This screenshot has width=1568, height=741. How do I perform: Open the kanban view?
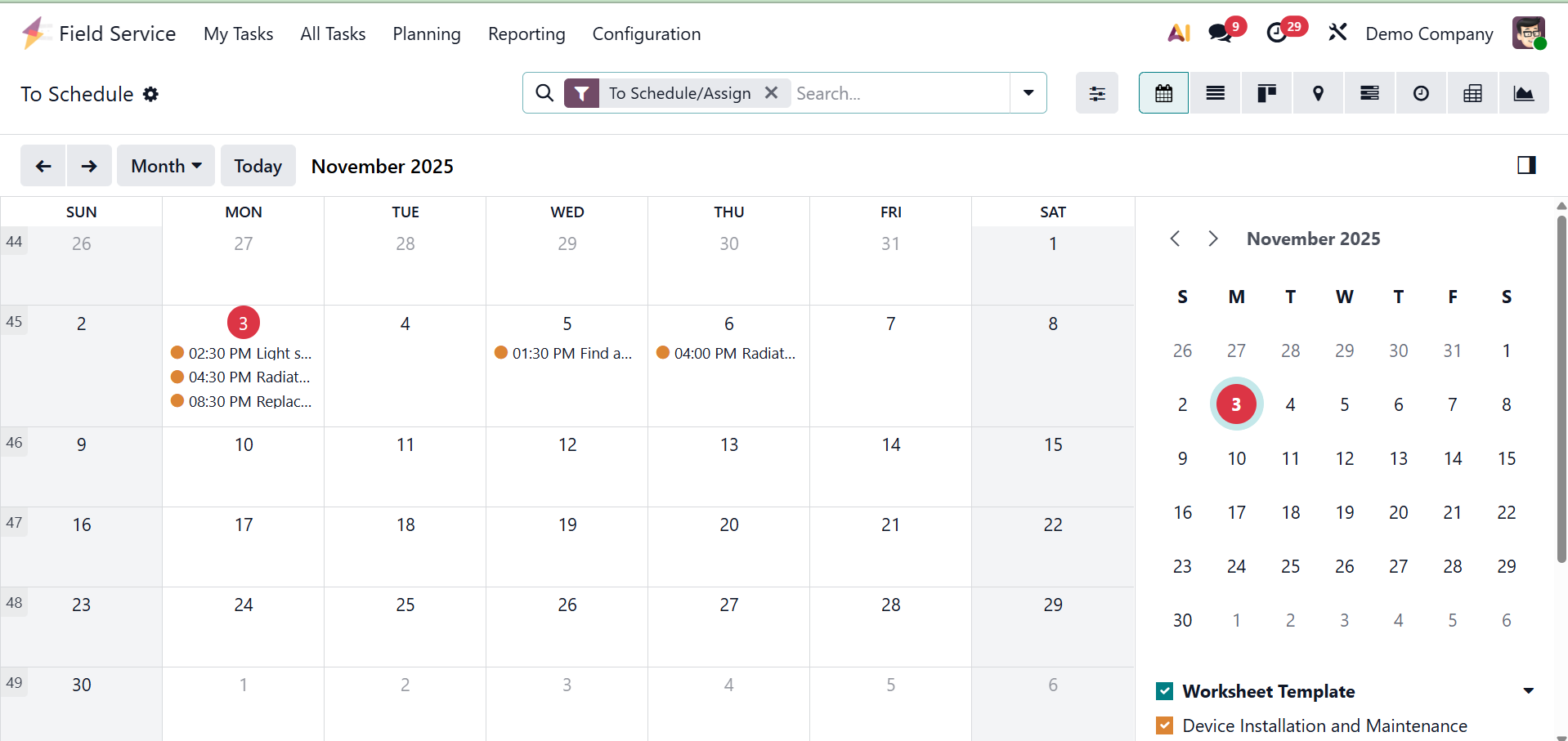pos(1266,93)
